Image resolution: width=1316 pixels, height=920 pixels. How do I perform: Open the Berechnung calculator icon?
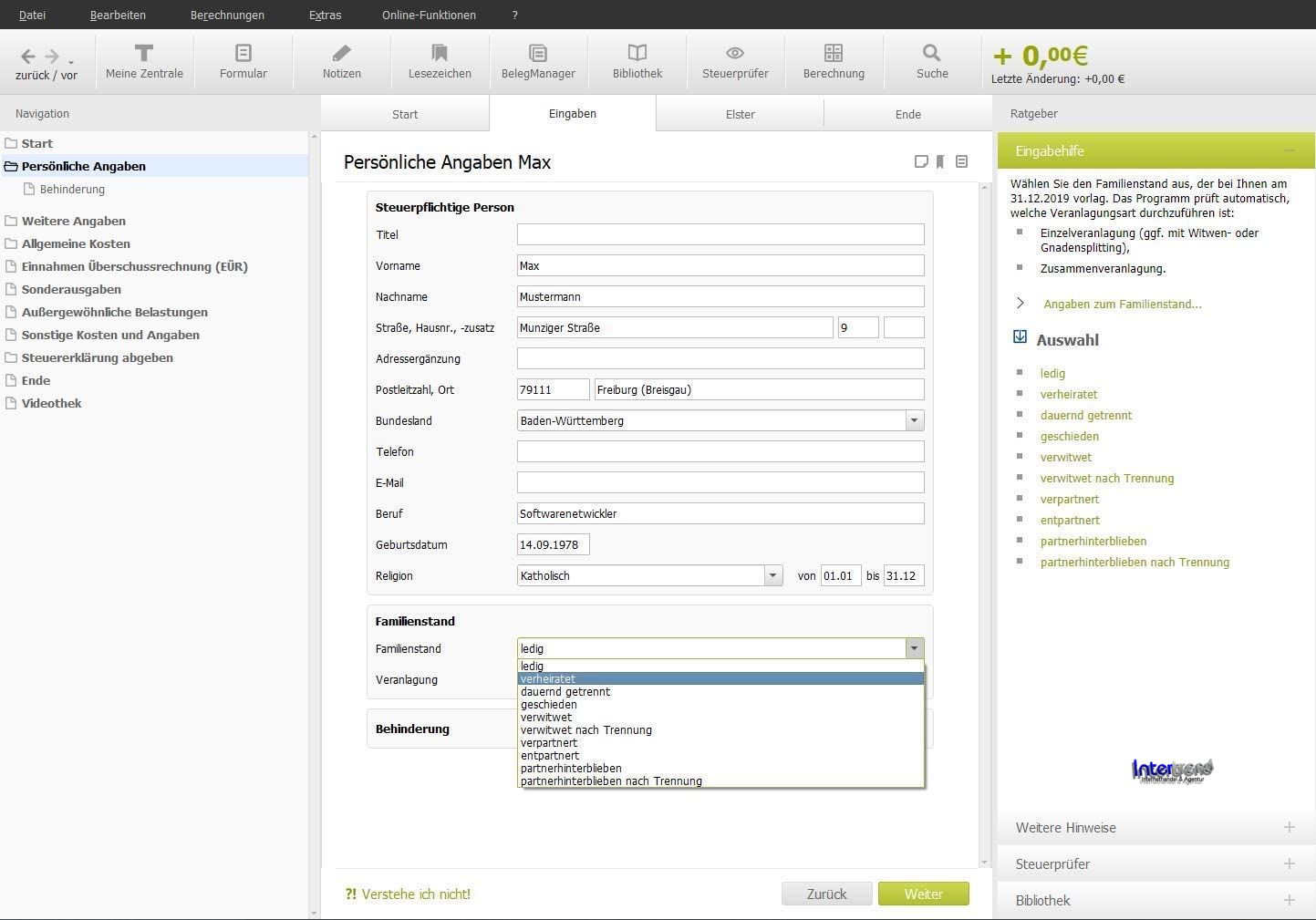tap(834, 53)
